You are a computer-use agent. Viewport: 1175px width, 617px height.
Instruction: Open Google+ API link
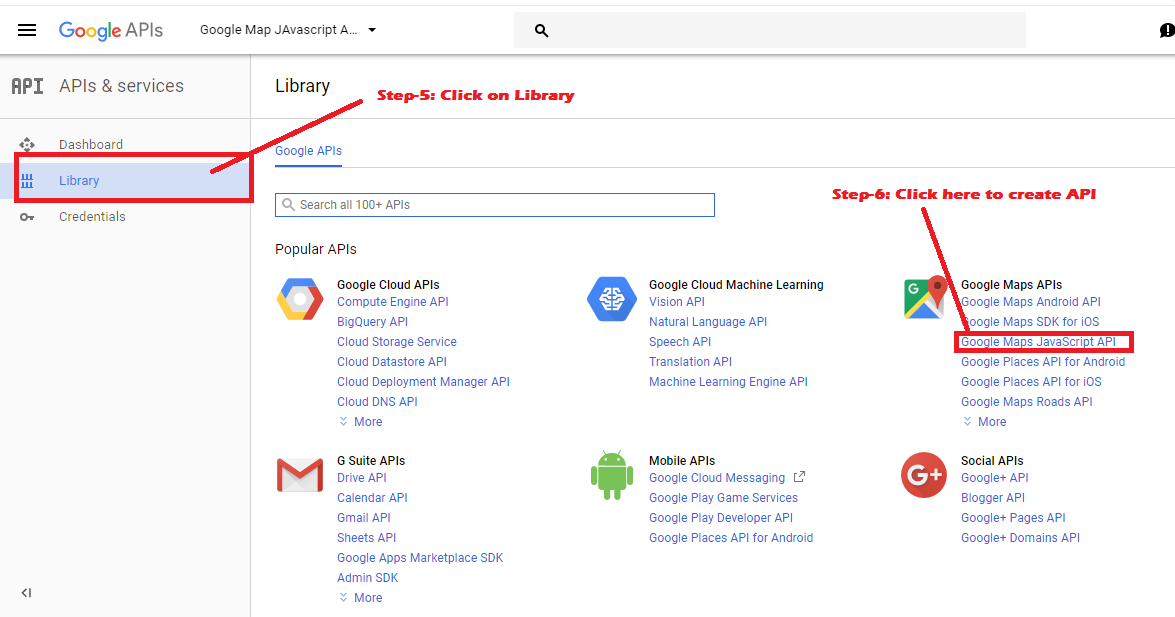click(994, 478)
